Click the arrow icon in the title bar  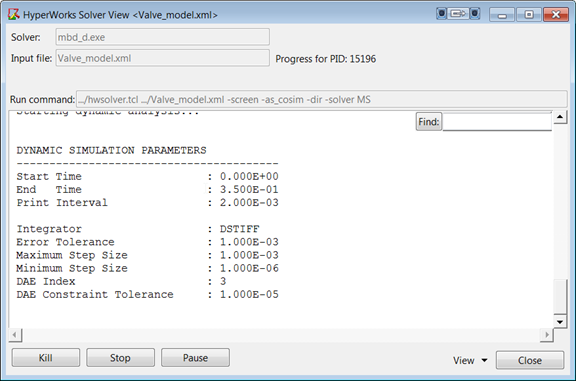pyautogui.click(x=458, y=14)
